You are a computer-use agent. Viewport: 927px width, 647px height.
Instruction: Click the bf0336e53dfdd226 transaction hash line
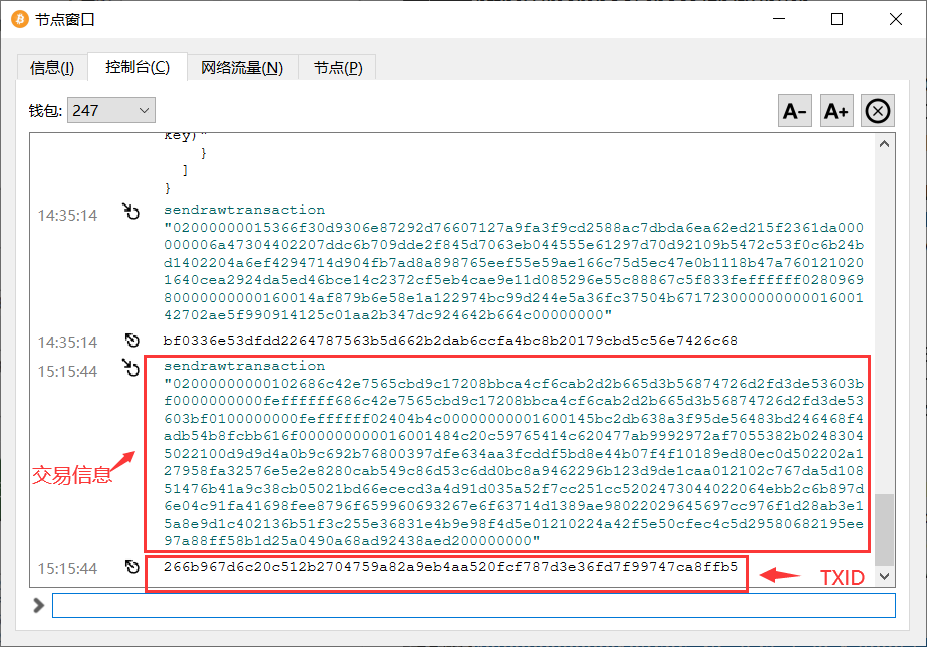tap(450, 341)
